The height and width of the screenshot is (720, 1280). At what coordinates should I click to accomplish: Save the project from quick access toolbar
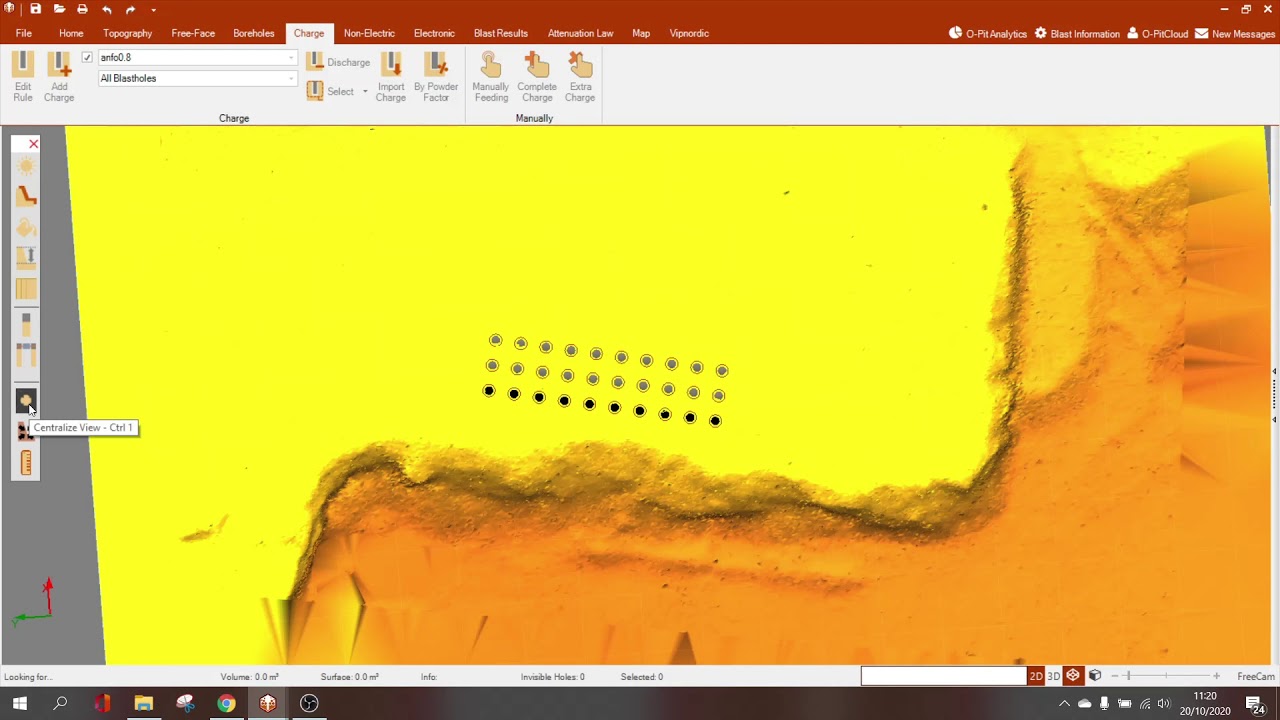tap(35, 9)
